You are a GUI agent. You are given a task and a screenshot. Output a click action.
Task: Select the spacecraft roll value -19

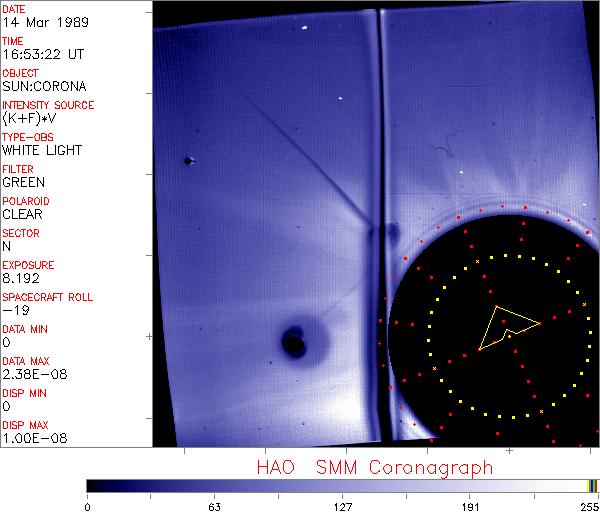[14, 310]
